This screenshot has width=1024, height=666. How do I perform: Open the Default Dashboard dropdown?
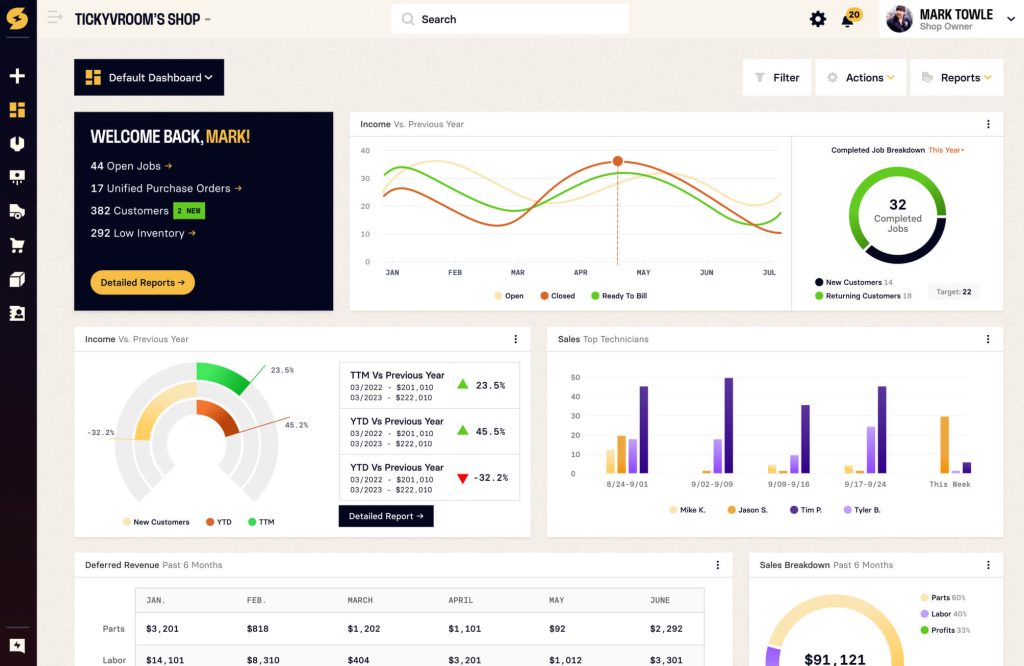[x=148, y=77]
